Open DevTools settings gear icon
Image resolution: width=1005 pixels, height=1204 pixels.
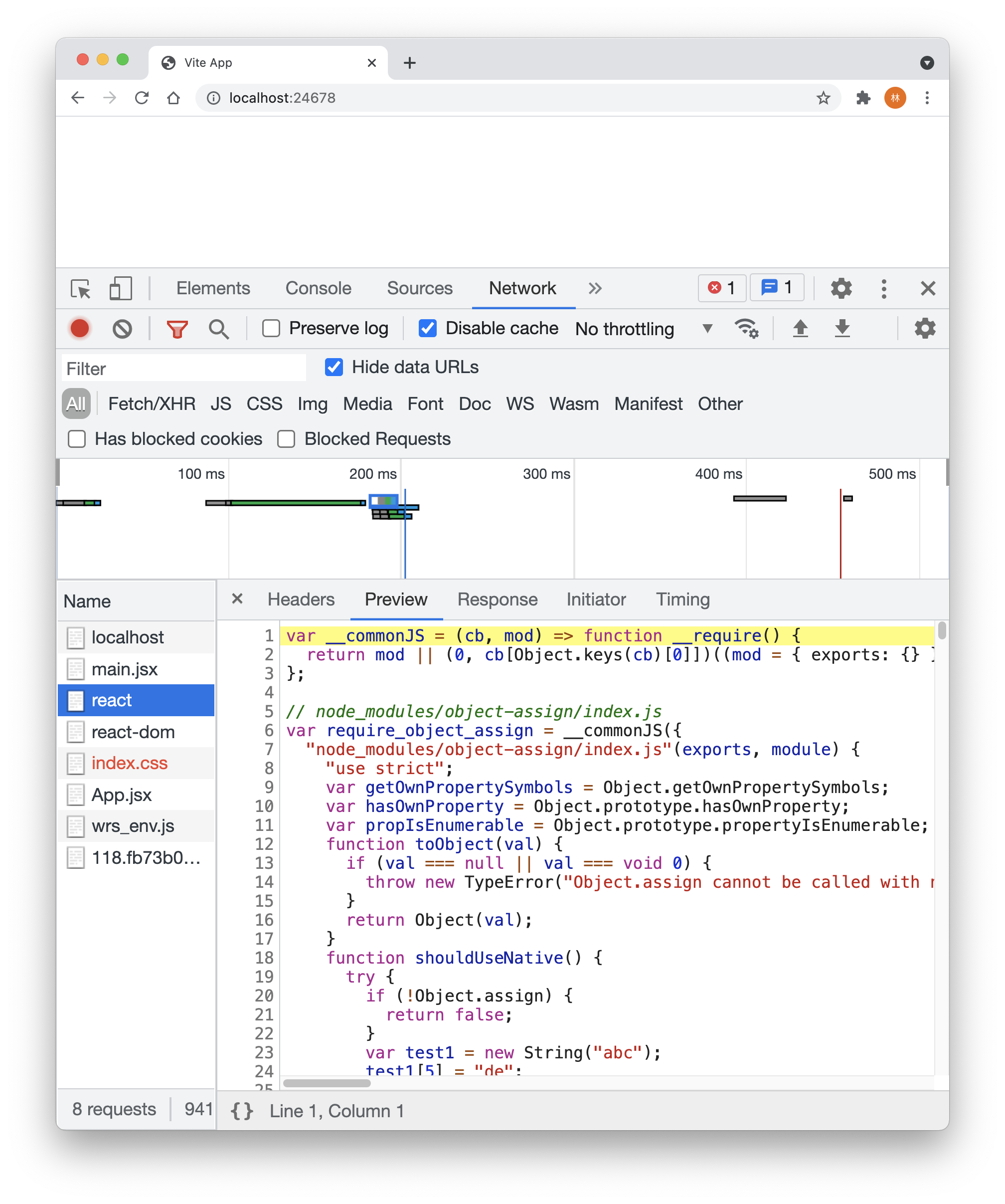click(x=841, y=288)
